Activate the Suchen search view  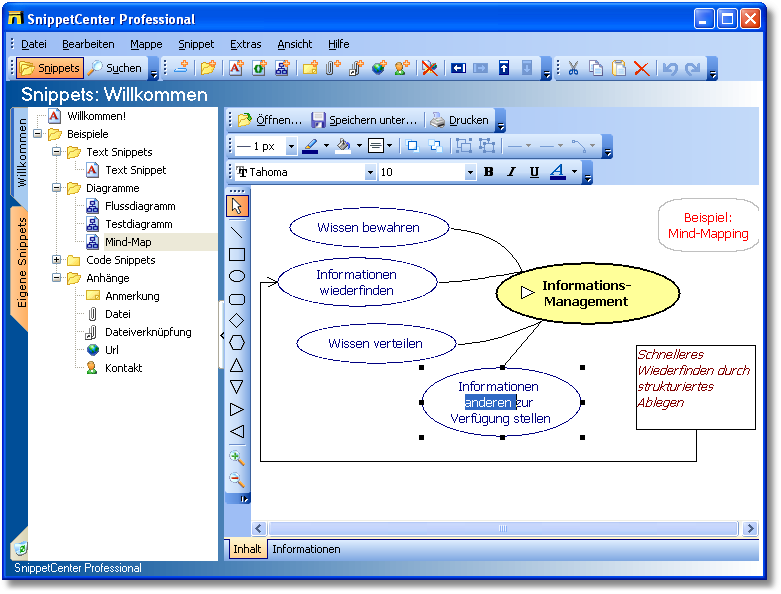point(116,68)
